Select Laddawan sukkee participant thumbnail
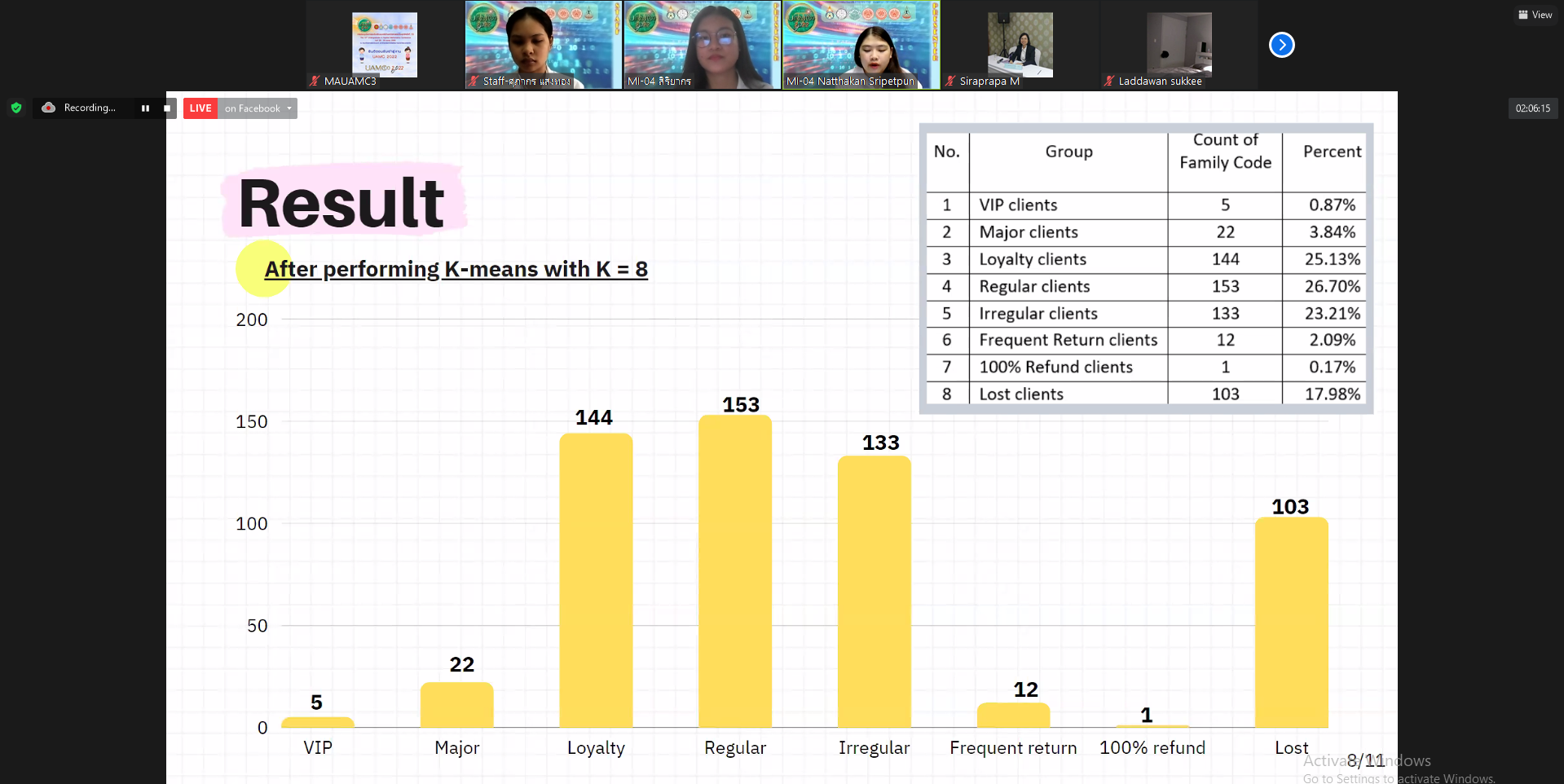Image resolution: width=1564 pixels, height=784 pixels. [x=1179, y=45]
